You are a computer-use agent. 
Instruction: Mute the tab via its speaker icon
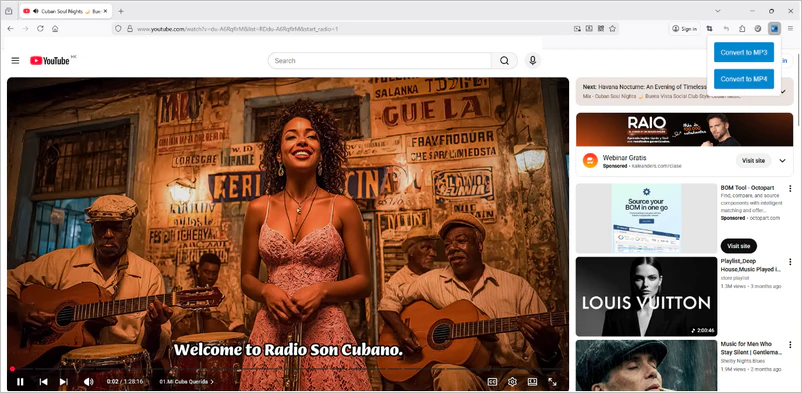tap(36, 11)
